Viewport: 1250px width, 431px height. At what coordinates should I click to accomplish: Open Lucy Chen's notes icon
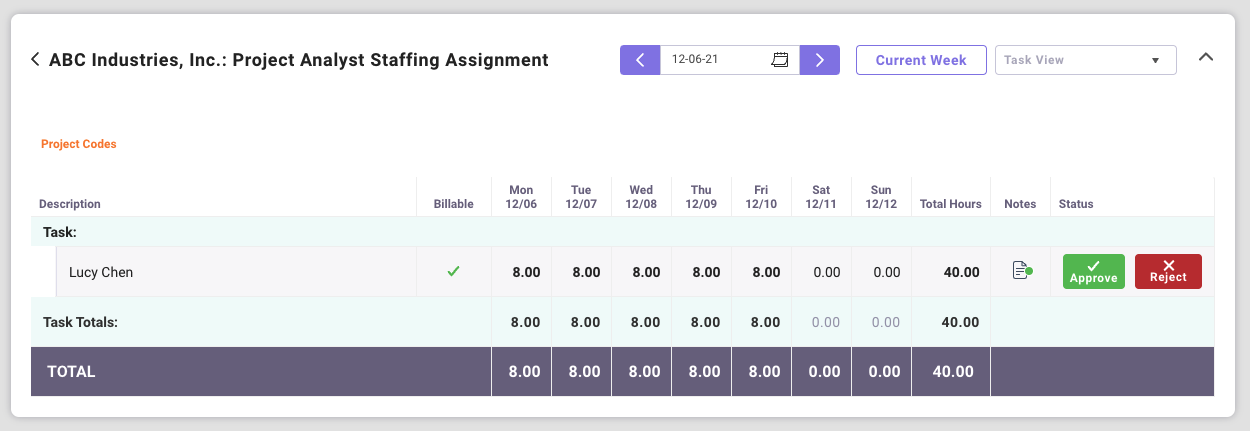[1020, 271]
